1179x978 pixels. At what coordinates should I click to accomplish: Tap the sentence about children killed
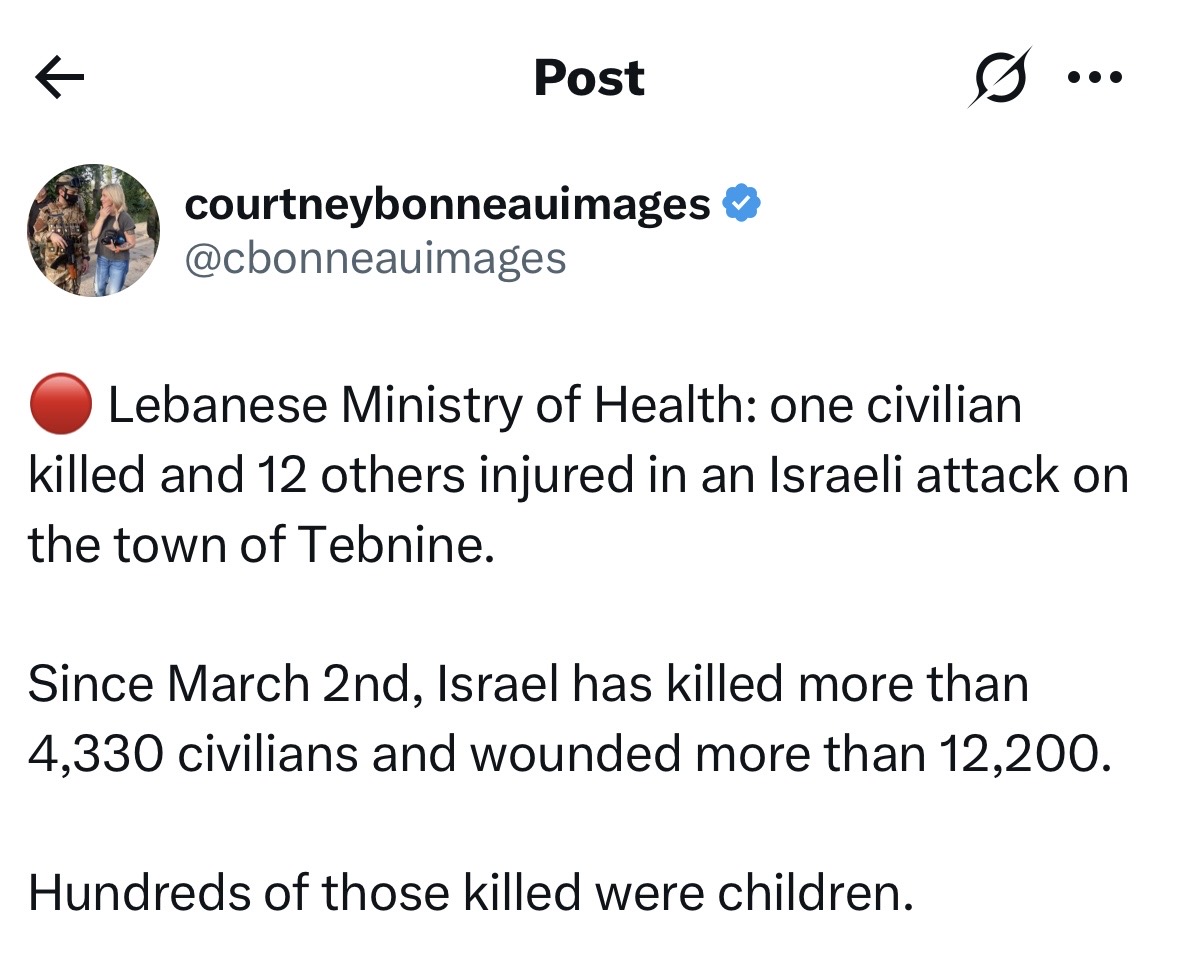click(471, 893)
